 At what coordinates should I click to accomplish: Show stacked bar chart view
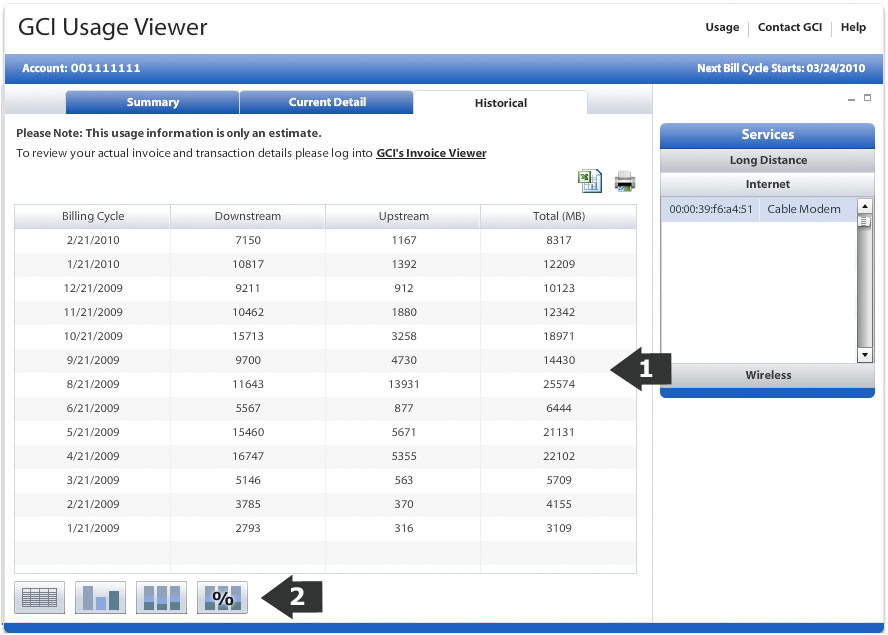[161, 597]
